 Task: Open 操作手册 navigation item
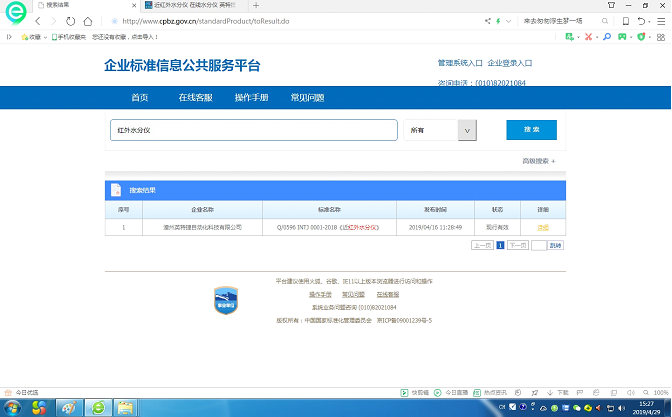click(251, 98)
